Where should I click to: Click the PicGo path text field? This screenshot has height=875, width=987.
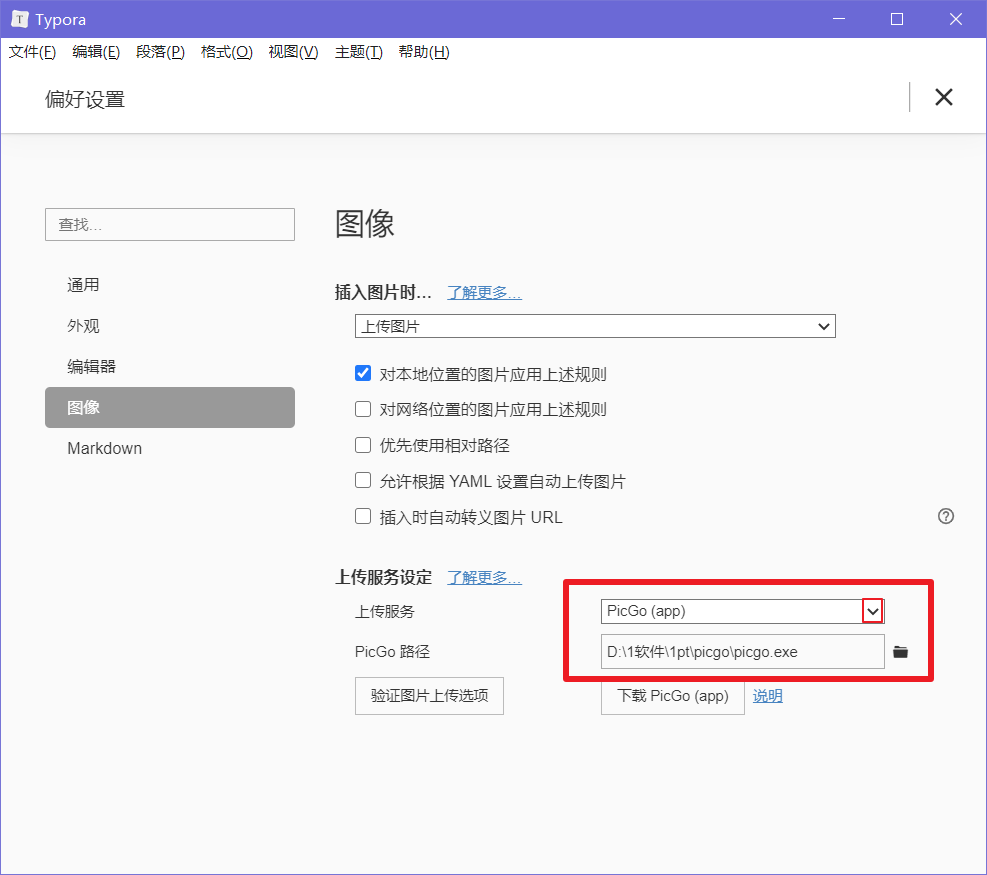(743, 652)
